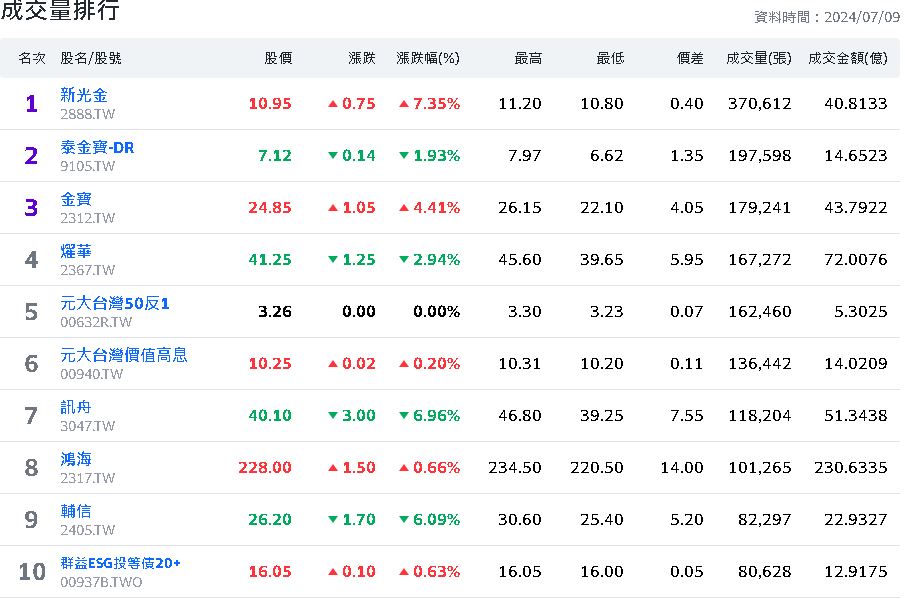Click the 成交量排行 page title
The image size is (905, 599).
60,10
